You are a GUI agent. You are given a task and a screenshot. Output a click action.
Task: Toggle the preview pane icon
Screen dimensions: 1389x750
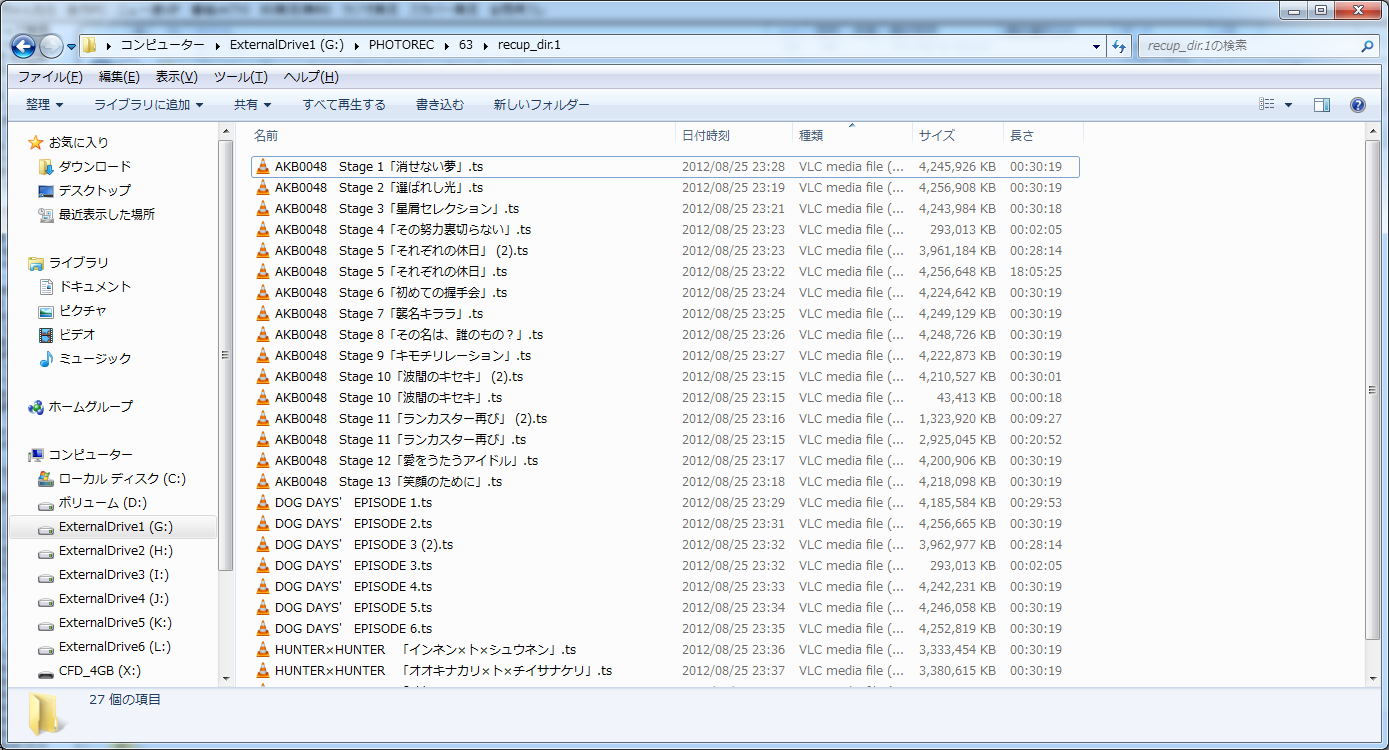[x=1322, y=105]
